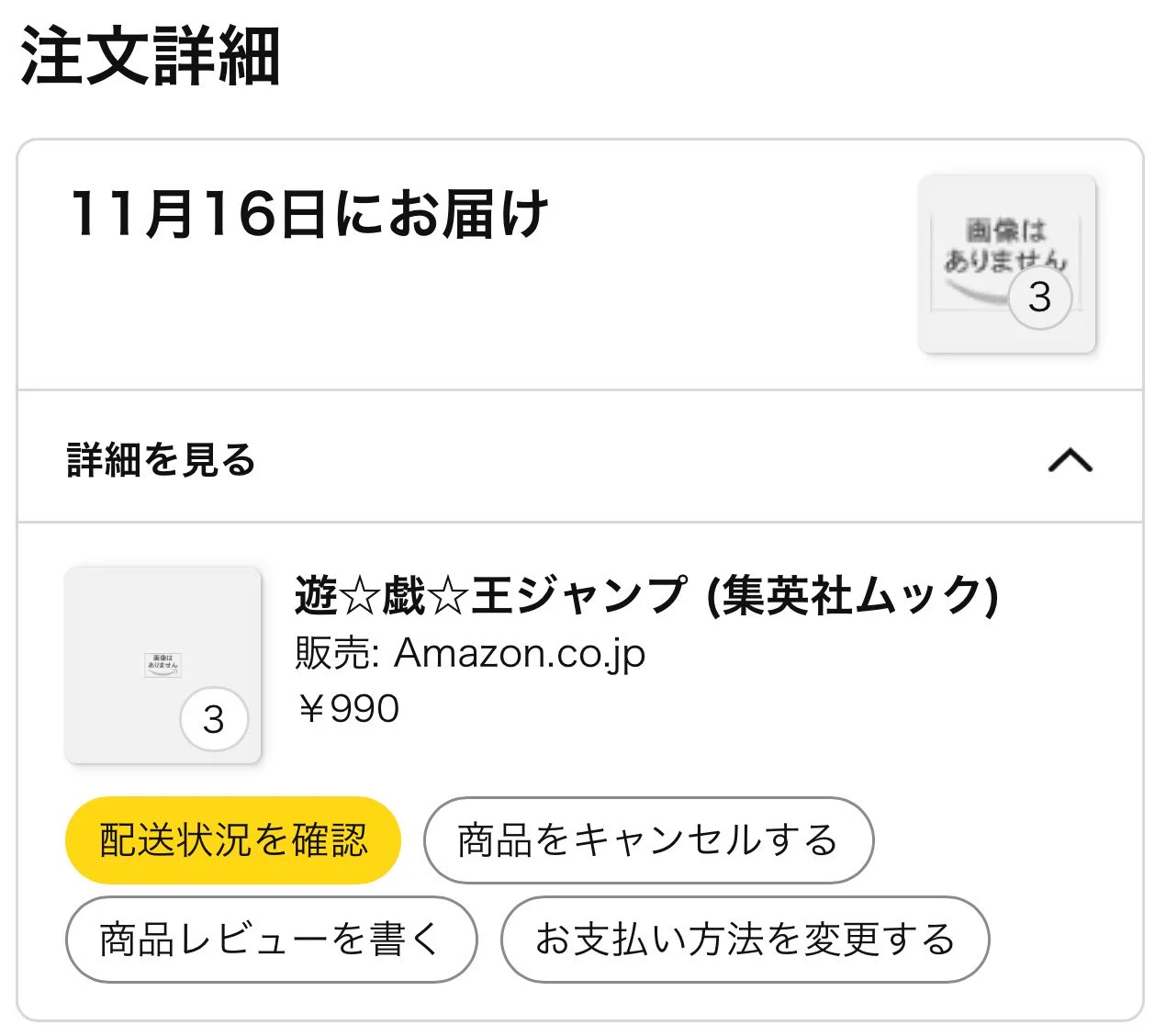Viewport: 1166px width, 1036px height.
Task: Change payment with お支払い方法を変更する
Action: tap(745, 940)
